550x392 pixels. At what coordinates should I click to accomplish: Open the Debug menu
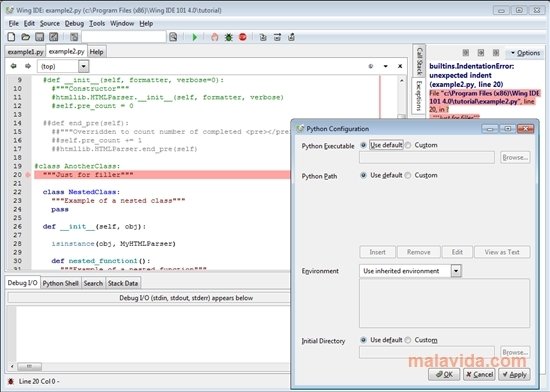[74, 23]
